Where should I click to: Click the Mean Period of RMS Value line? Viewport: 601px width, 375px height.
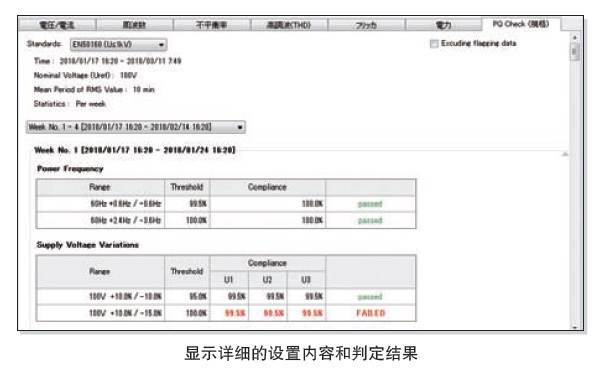click(94, 89)
